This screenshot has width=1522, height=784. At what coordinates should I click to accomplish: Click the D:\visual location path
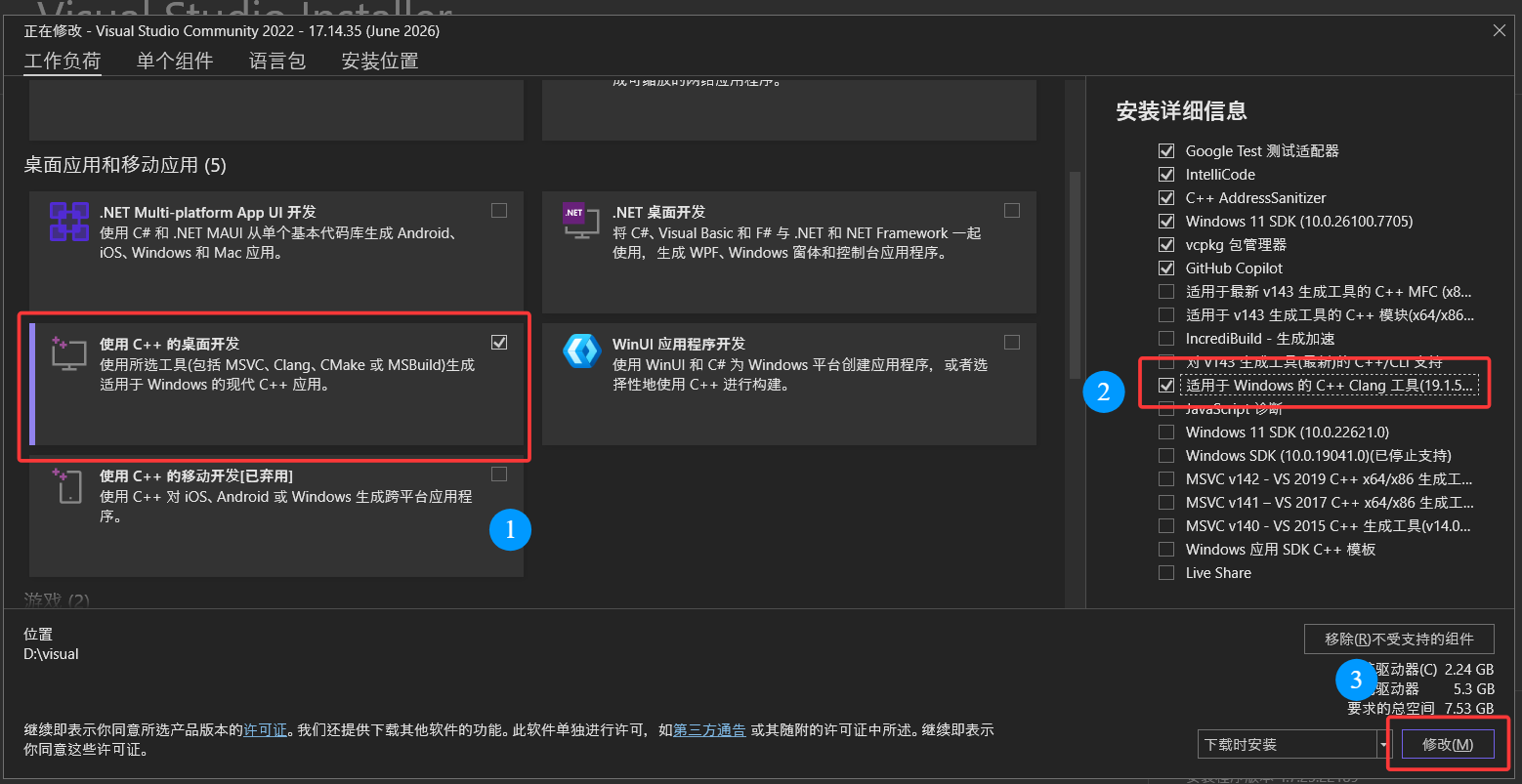(52, 654)
